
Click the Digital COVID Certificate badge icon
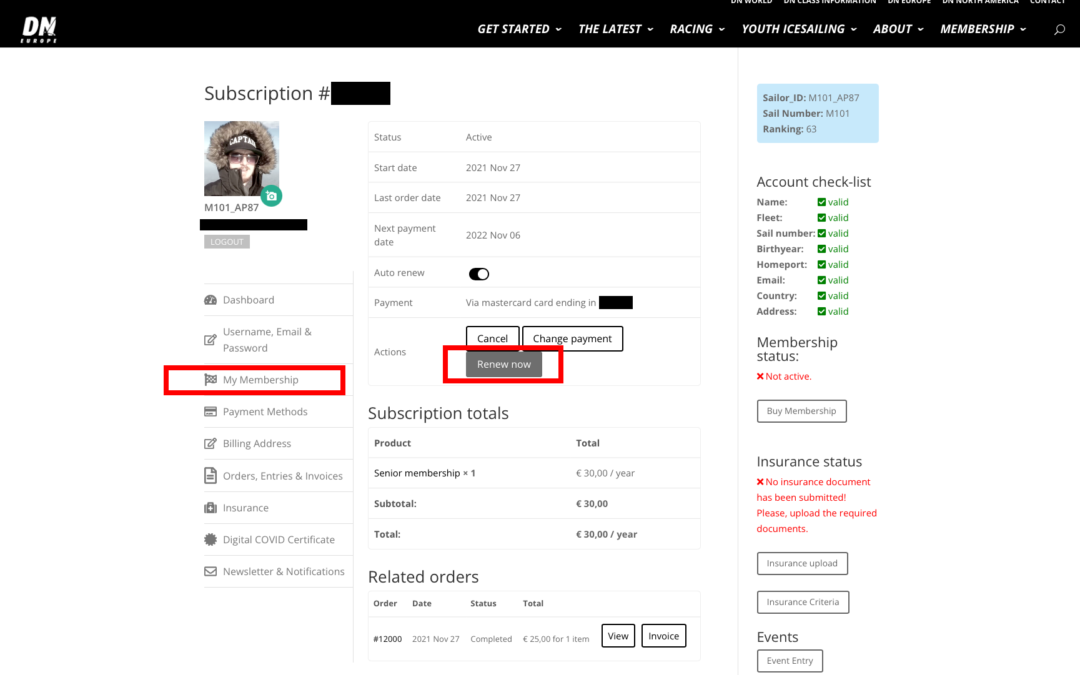pyautogui.click(x=210, y=540)
